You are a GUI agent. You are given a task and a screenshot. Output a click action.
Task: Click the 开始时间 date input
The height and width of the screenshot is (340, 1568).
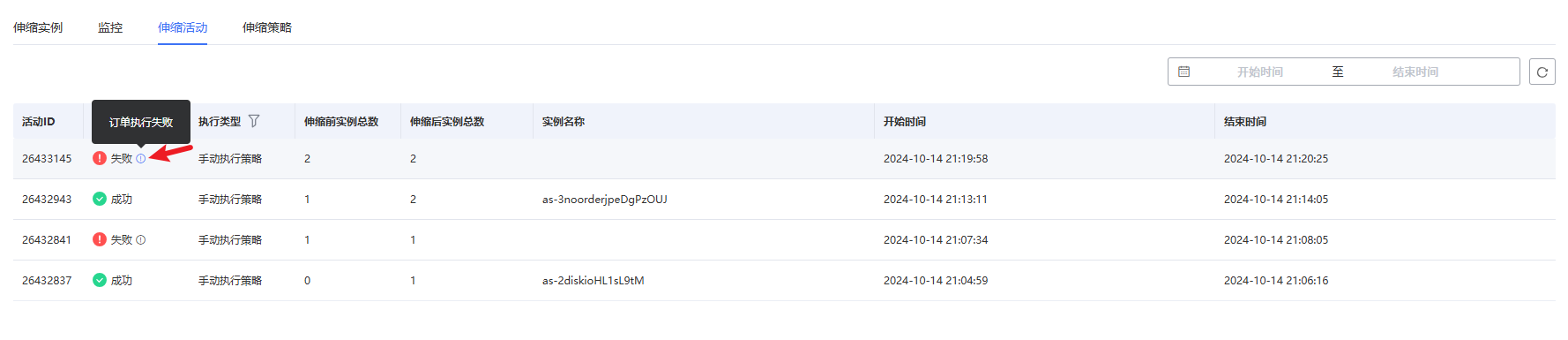[1259, 72]
